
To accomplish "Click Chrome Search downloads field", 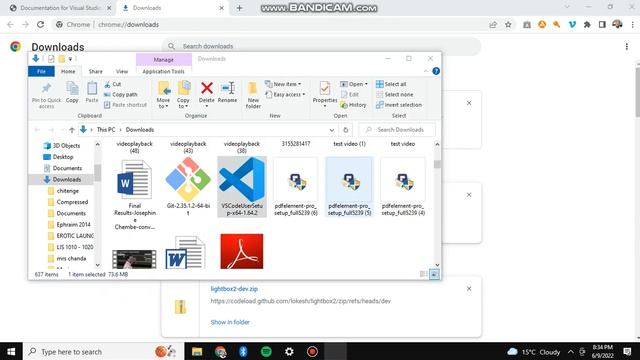I will point(322,46).
